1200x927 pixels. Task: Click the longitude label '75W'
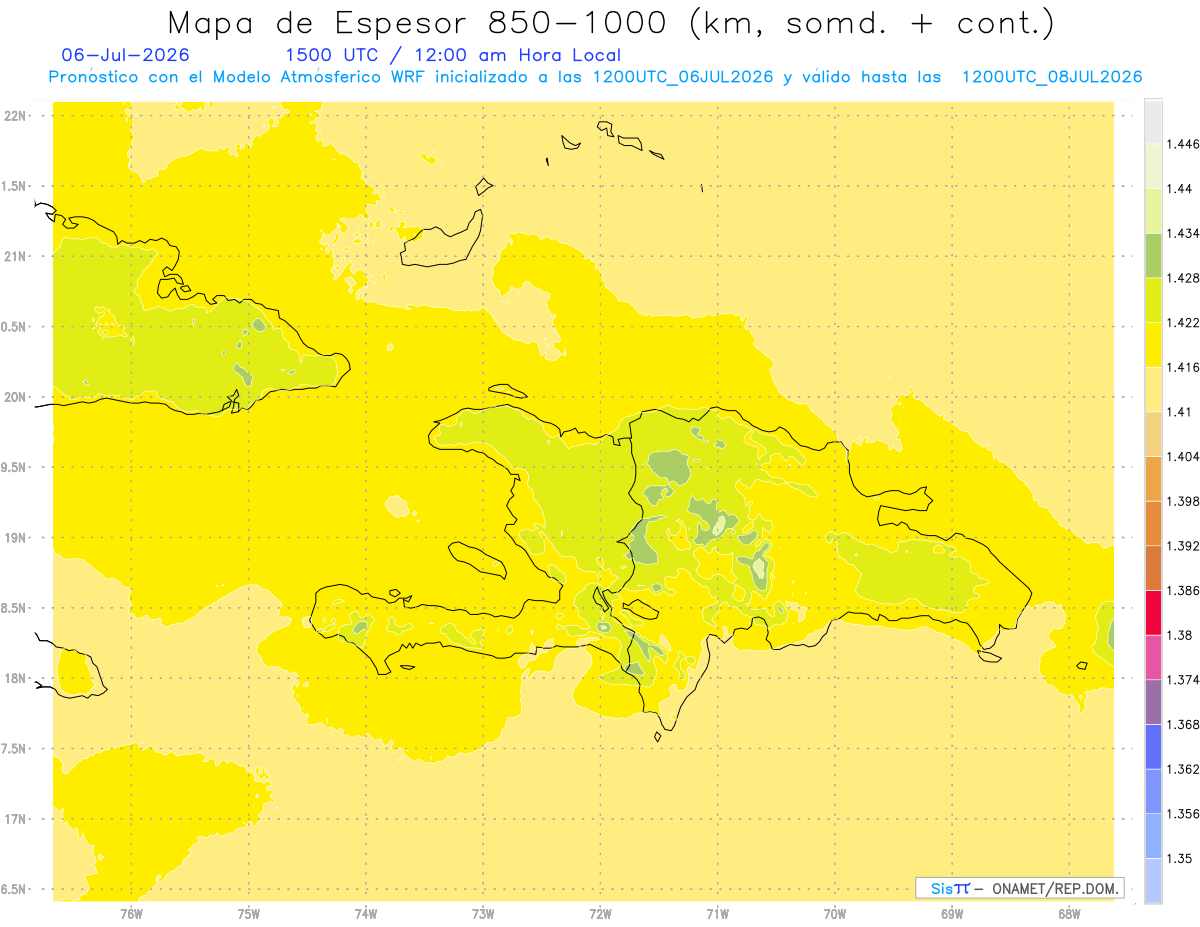(x=248, y=913)
